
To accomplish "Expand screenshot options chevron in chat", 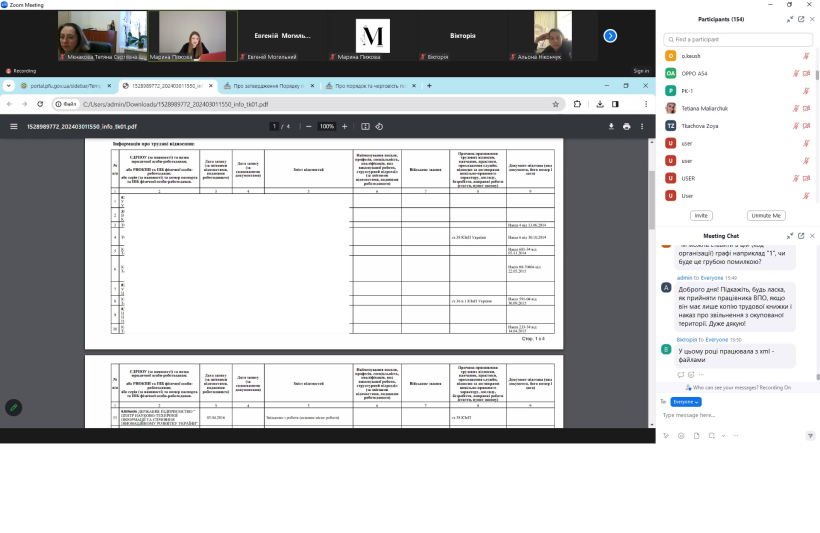I will tap(723, 436).
